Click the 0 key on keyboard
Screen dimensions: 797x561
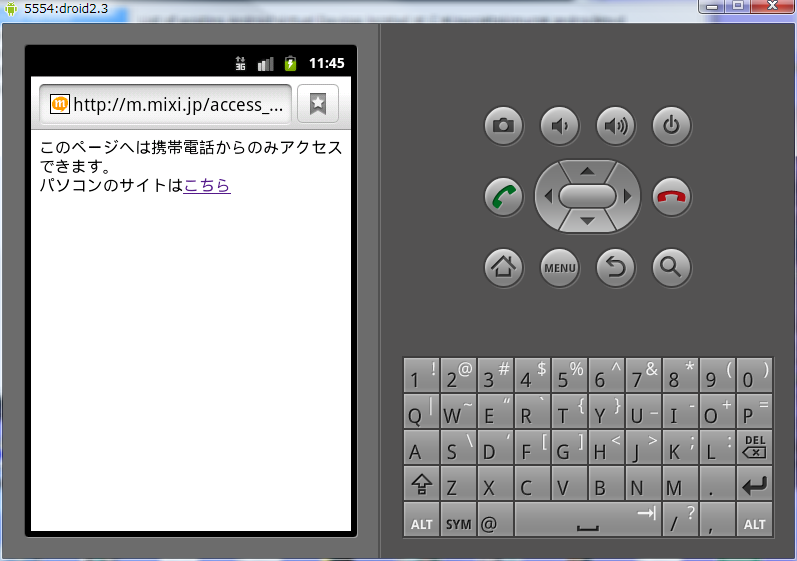click(754, 375)
